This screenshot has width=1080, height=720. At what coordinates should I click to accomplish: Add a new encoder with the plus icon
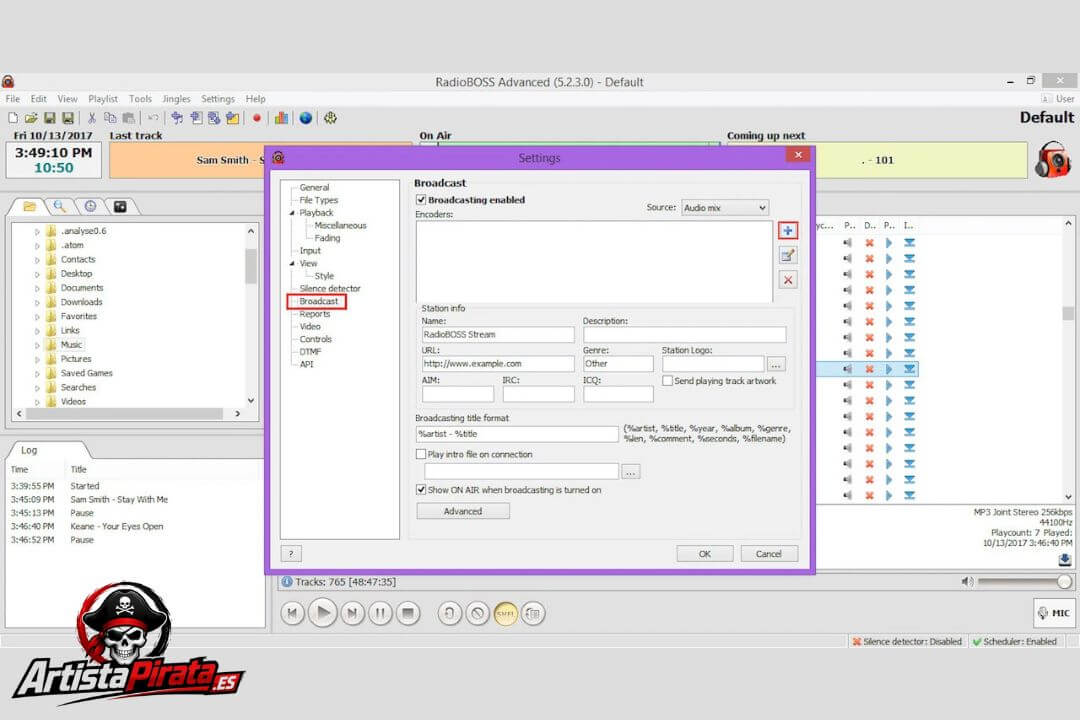click(x=788, y=230)
